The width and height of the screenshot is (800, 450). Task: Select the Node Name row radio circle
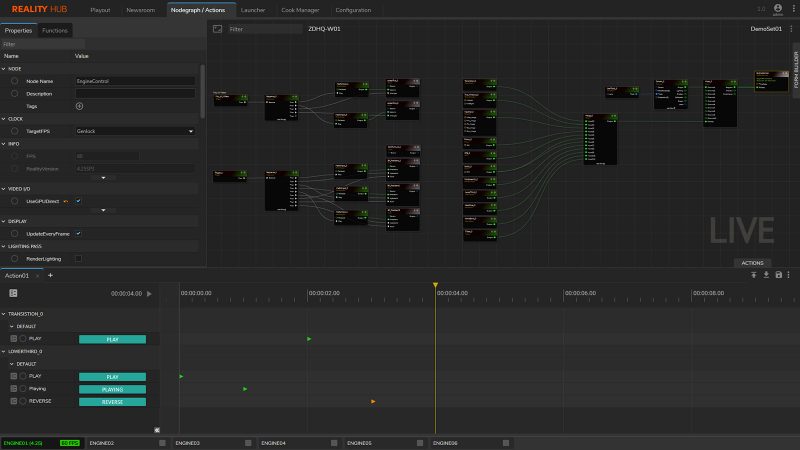click(14, 81)
